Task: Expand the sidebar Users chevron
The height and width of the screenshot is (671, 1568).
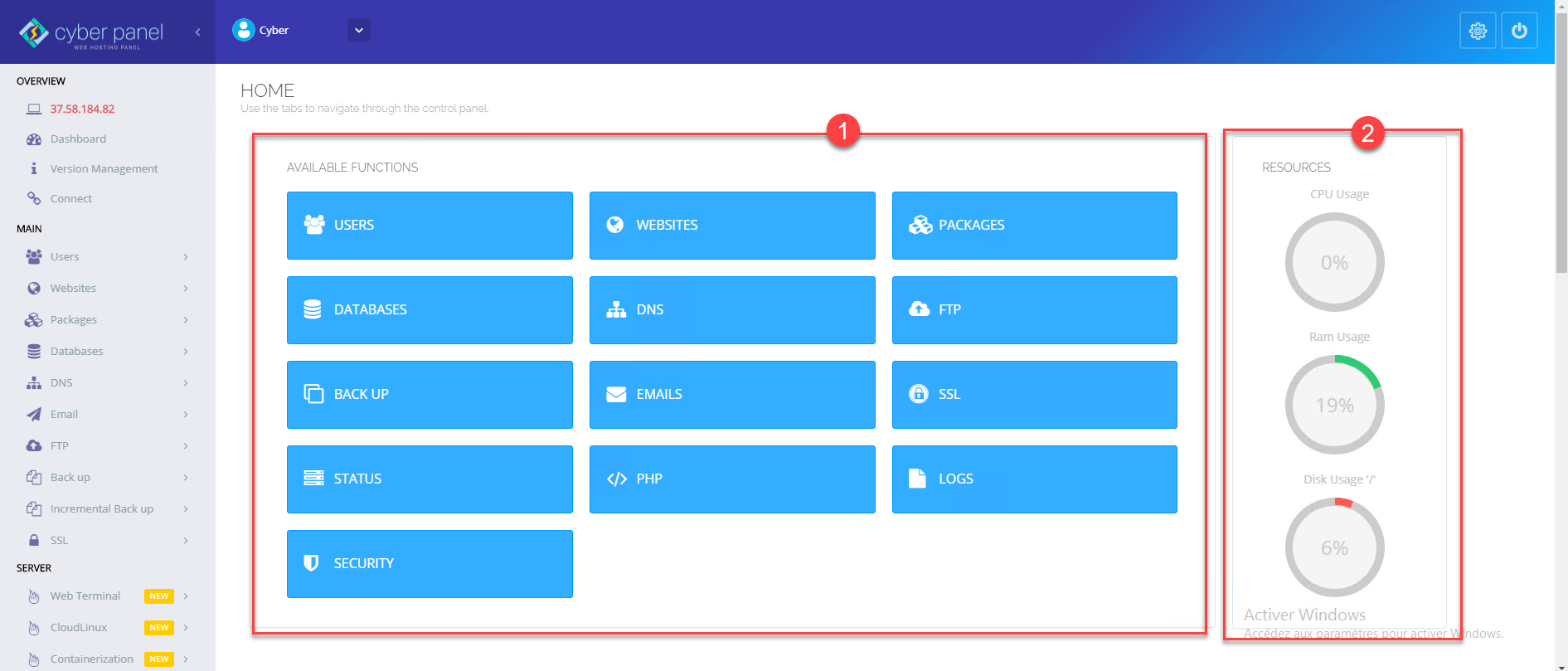Action: (186, 257)
